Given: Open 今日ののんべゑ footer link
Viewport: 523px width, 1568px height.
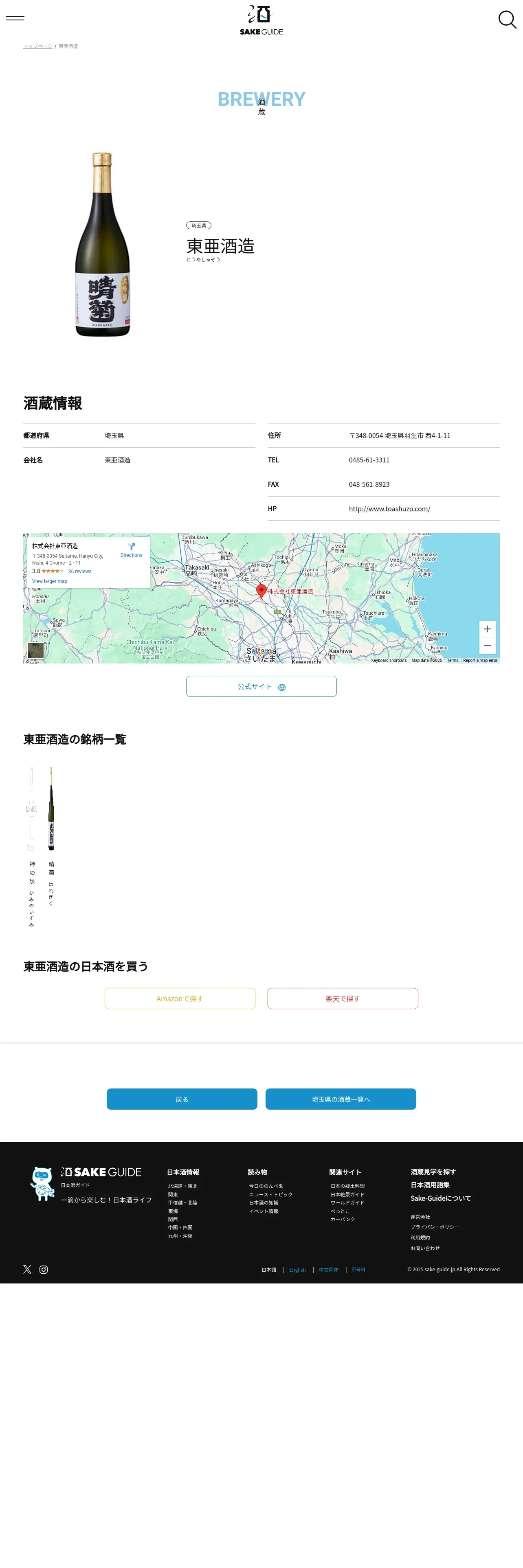Looking at the screenshot, I should point(266,1186).
